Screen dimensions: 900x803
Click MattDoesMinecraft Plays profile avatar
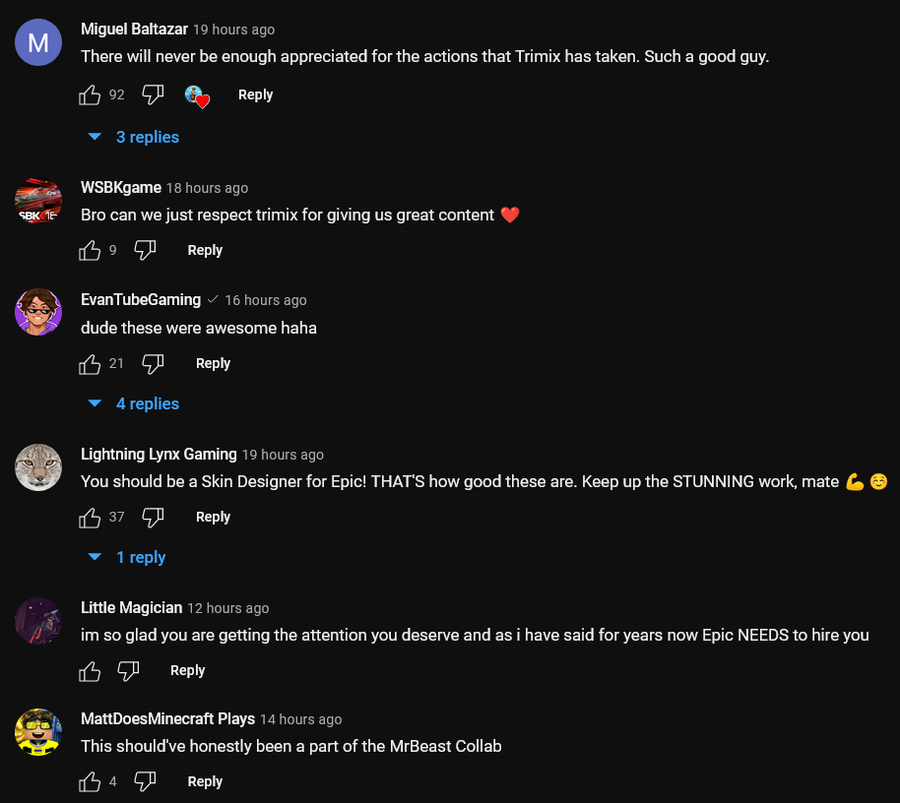tap(38, 732)
